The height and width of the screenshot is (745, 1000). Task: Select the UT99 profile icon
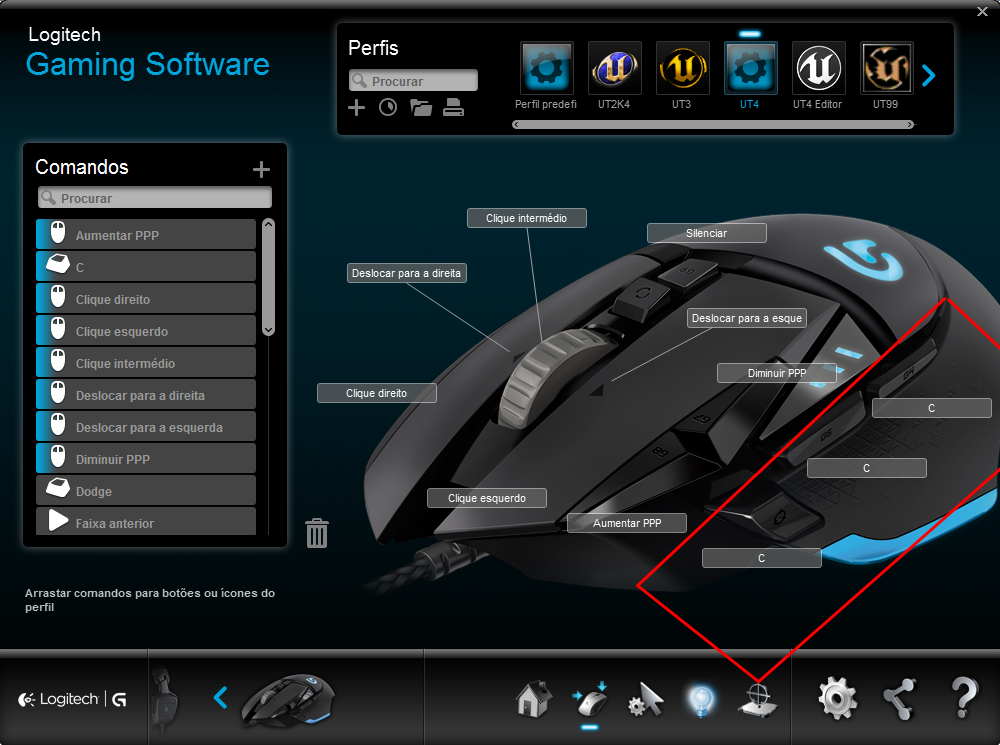pos(886,68)
